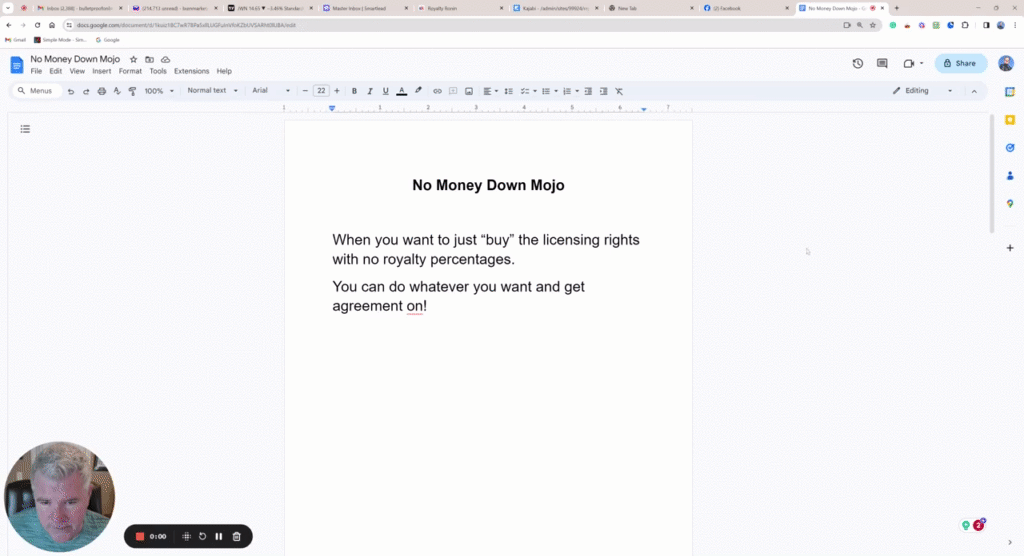The height and width of the screenshot is (556, 1024).
Task: Add a comment from the toolbar
Action: [x=453, y=91]
